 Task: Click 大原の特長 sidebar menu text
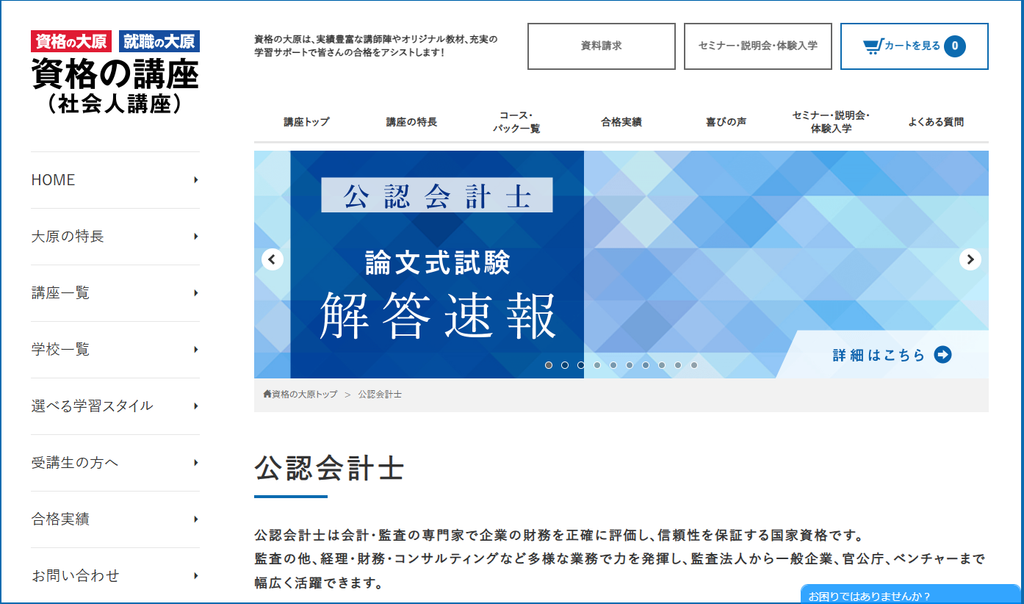tap(68, 236)
